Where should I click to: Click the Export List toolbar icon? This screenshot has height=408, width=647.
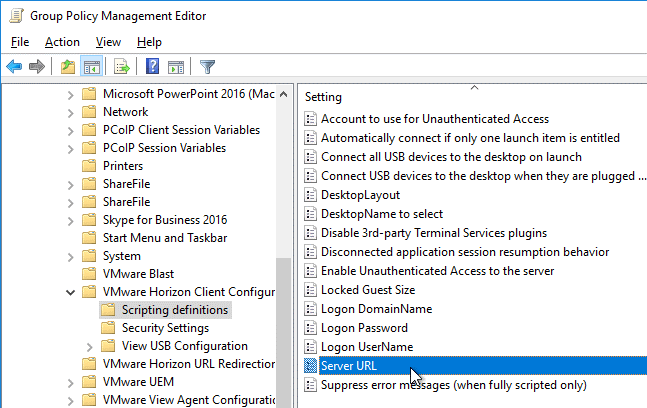coord(122,66)
